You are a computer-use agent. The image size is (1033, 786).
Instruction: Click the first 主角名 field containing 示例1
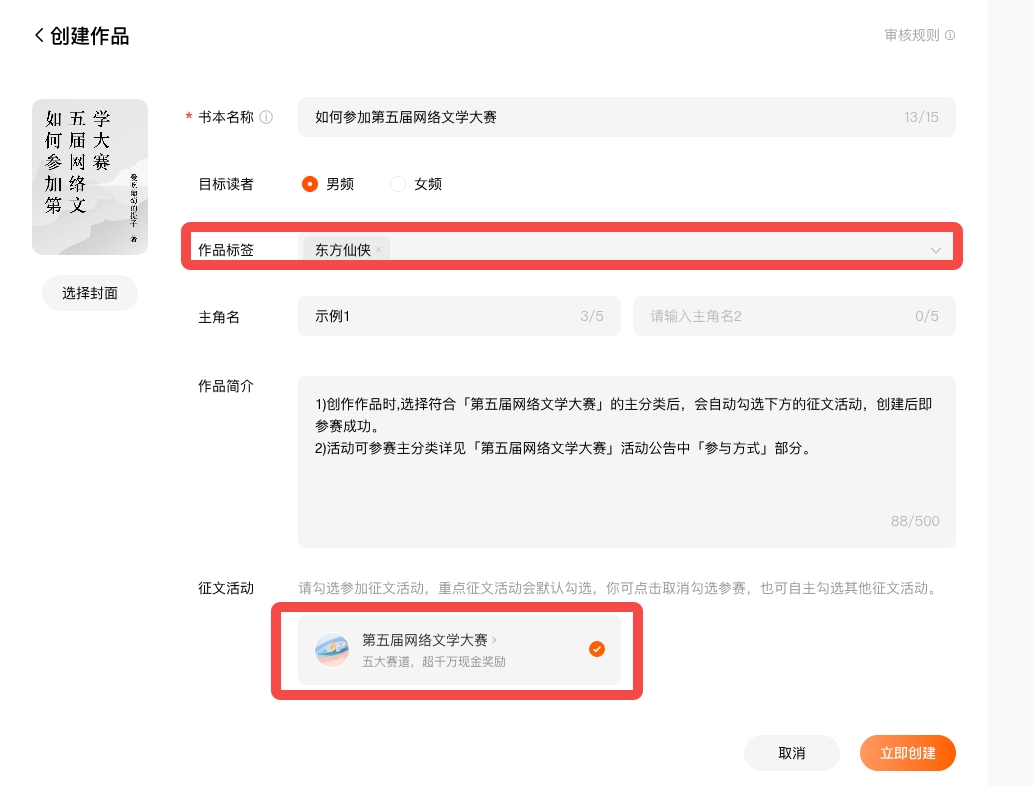point(440,316)
